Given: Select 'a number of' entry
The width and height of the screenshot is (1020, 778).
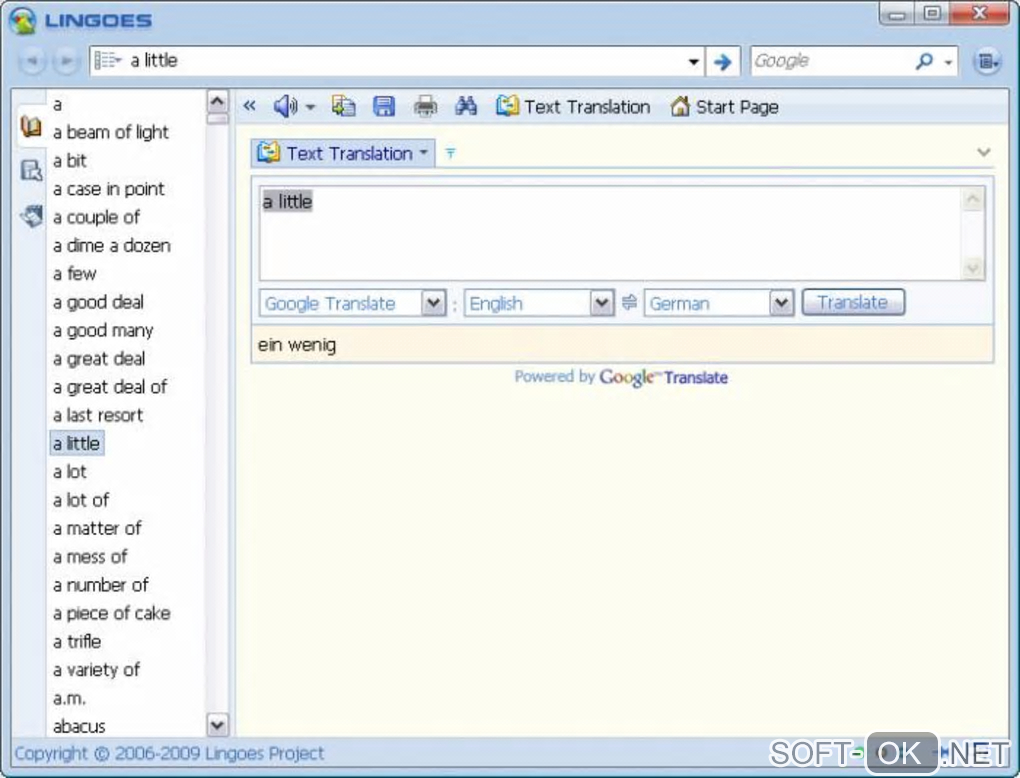Looking at the screenshot, I should [x=100, y=585].
